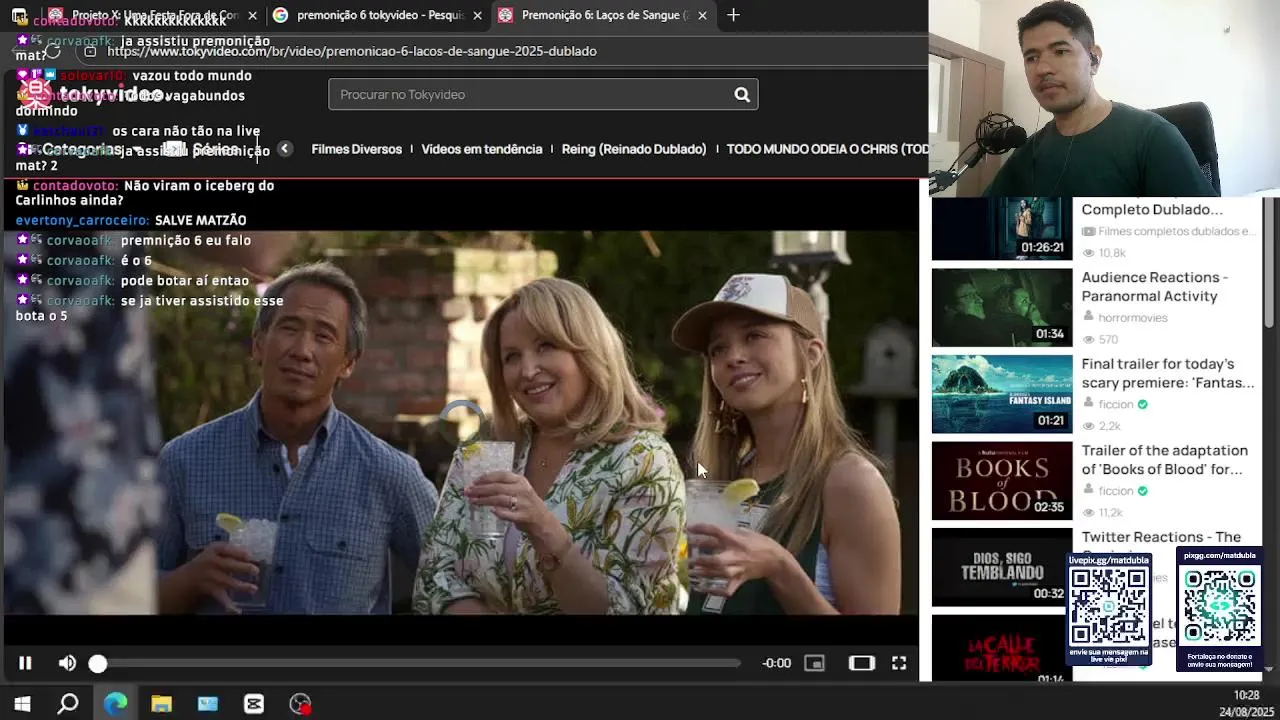Viewport: 1280px width, 720px height.
Task: Click the address bar URL
Action: pos(352,51)
